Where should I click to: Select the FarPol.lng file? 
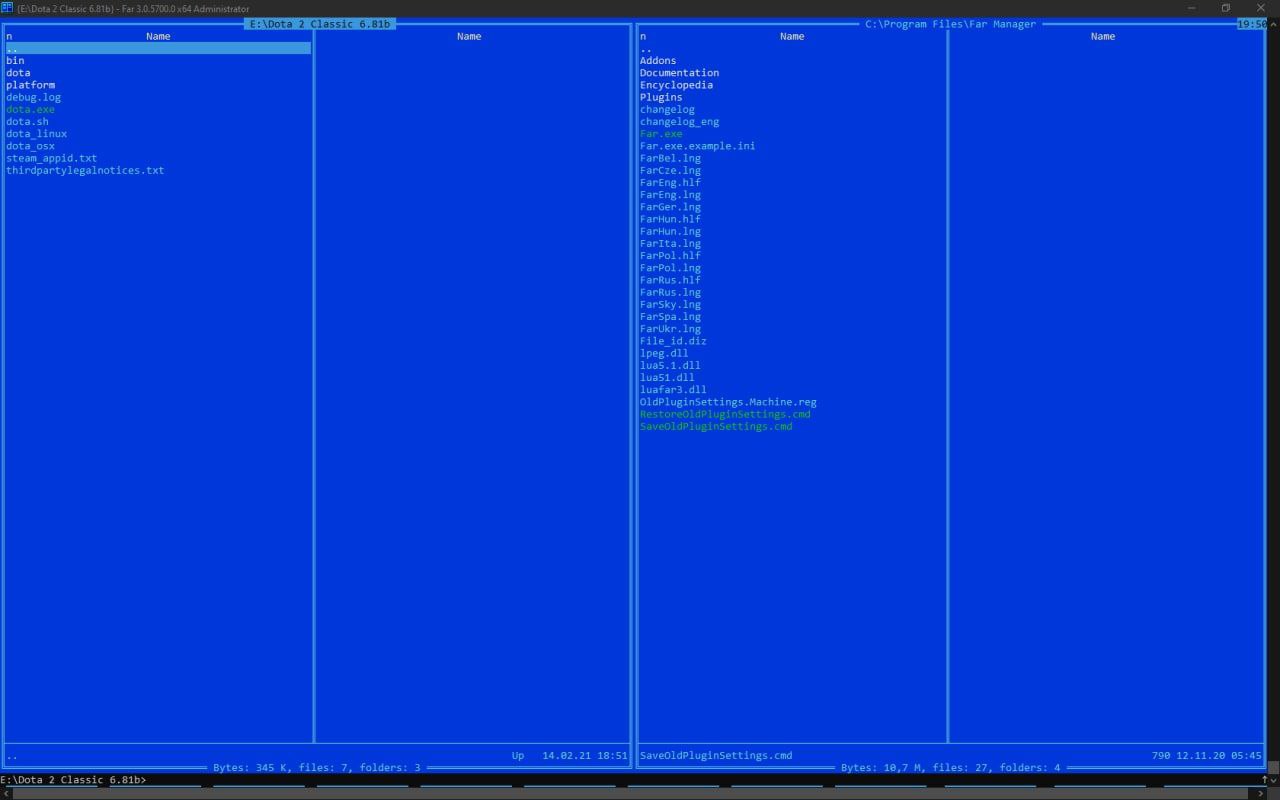point(670,268)
